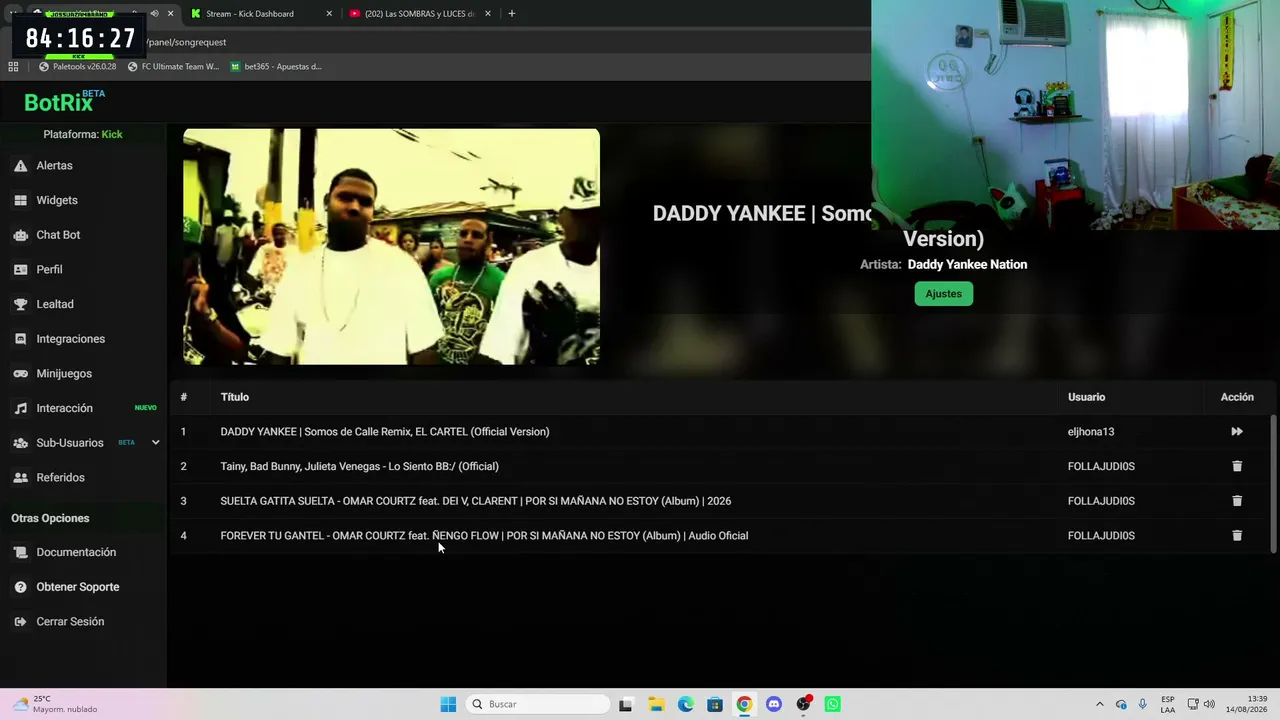
Task: Open the FC Ultimate Team bookmark
Action: (173, 67)
